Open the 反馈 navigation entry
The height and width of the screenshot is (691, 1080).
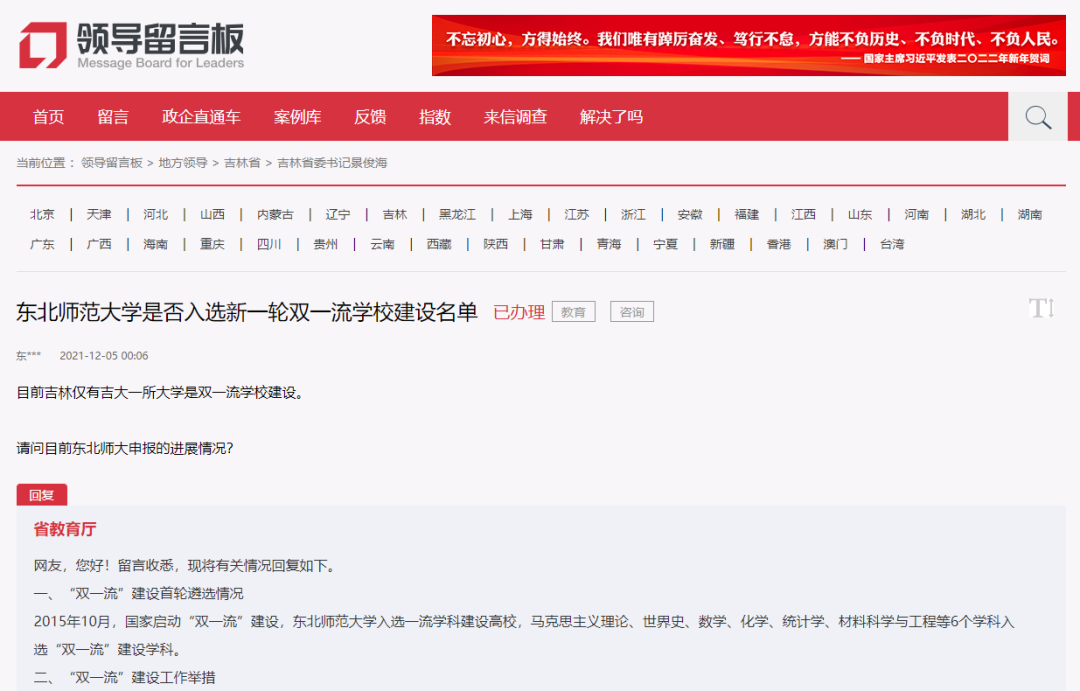[371, 116]
